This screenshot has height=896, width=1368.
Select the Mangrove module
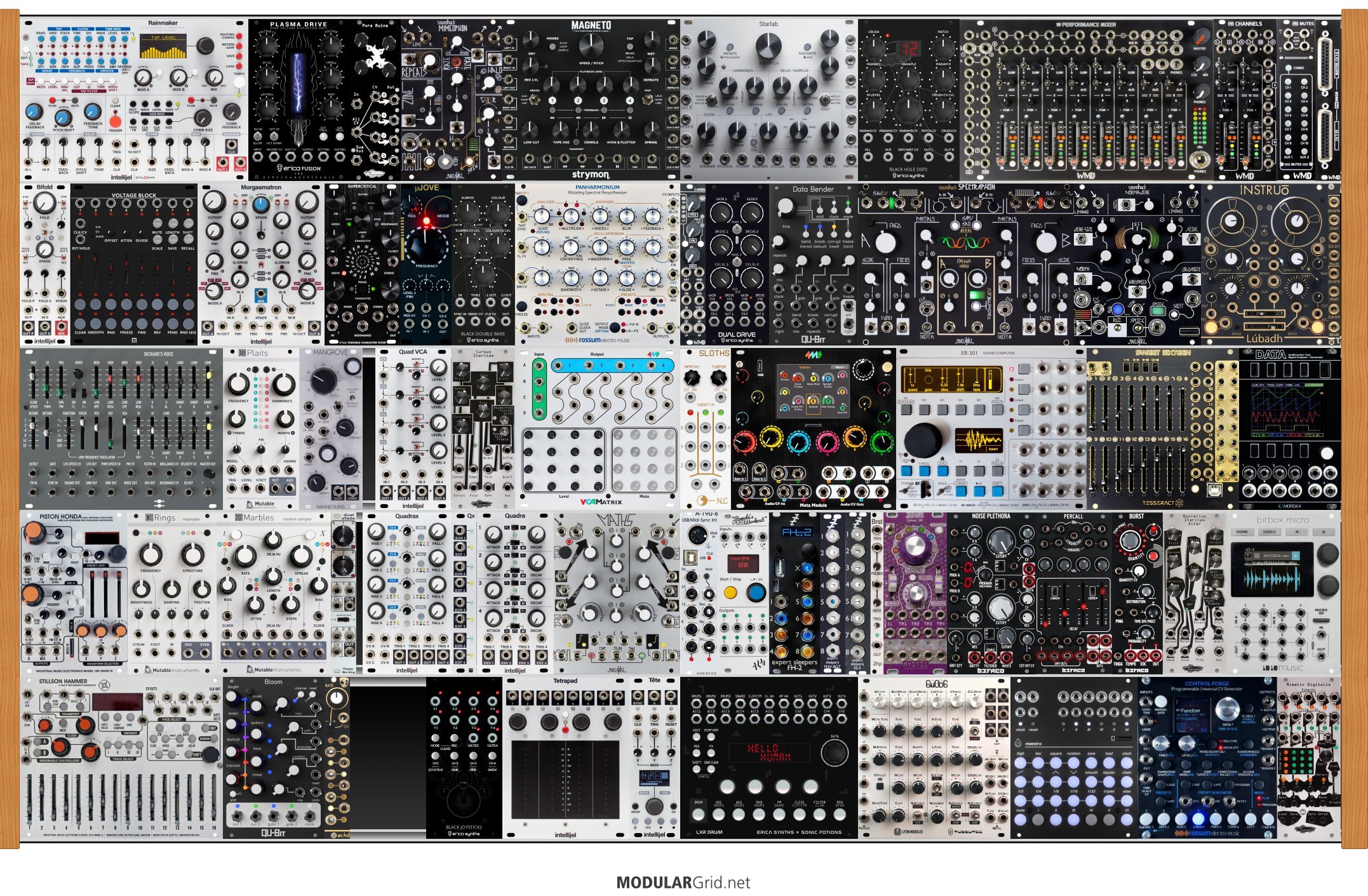[330, 429]
